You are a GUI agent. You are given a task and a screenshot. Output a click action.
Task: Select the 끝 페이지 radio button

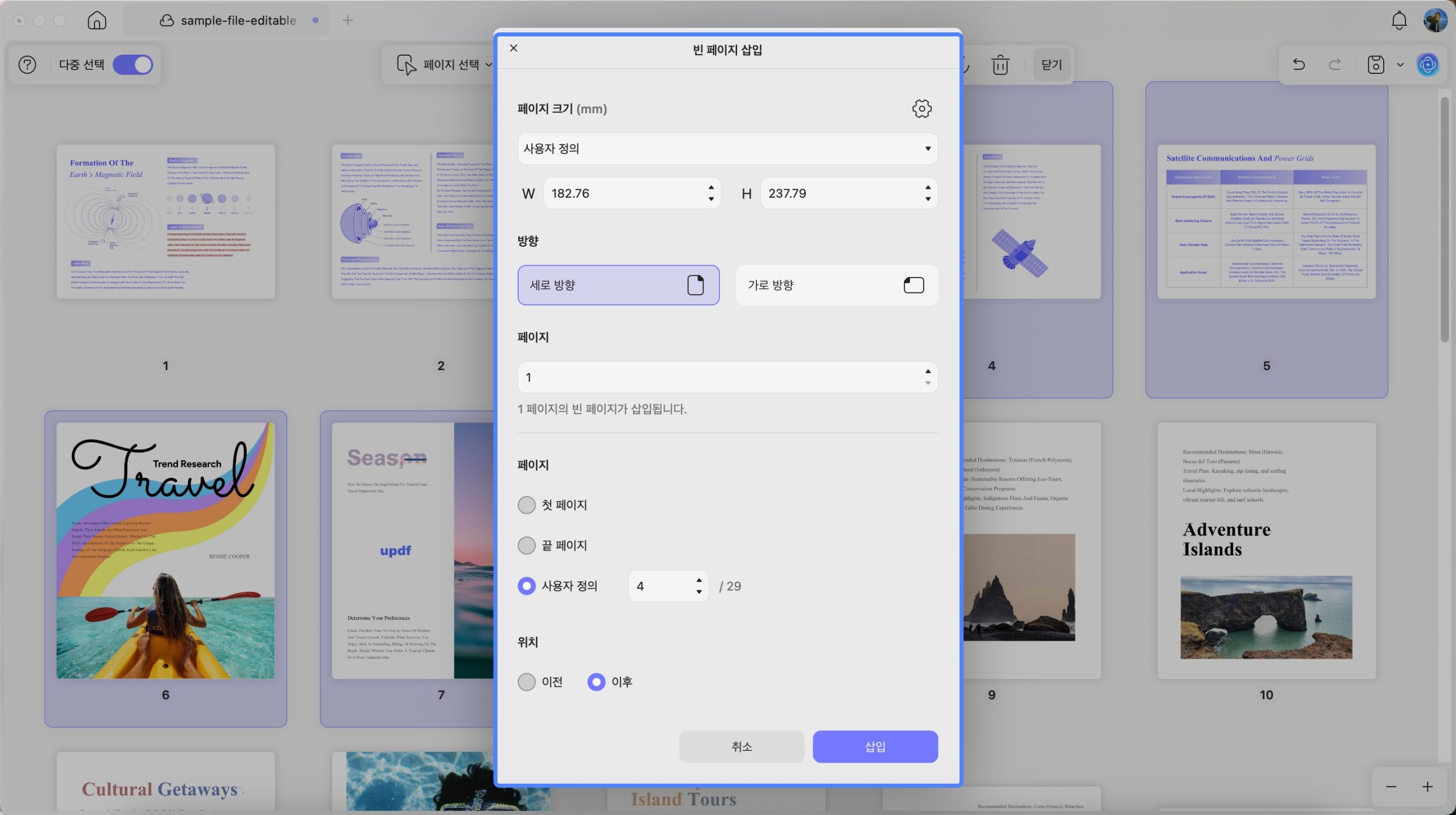pos(527,545)
